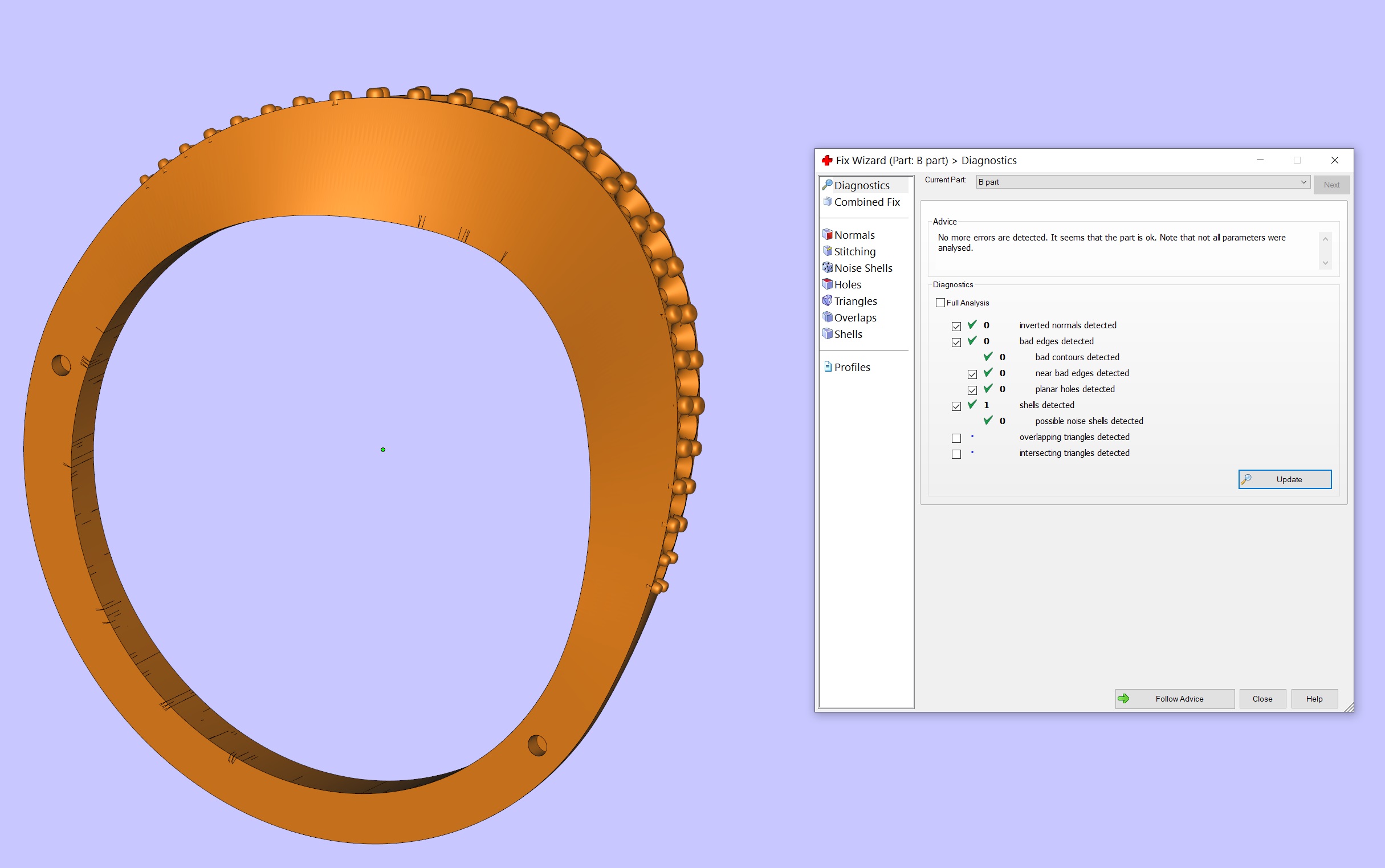Enable the Full Analysis checkbox
Image resolution: width=1385 pixels, height=868 pixels.
click(940, 303)
